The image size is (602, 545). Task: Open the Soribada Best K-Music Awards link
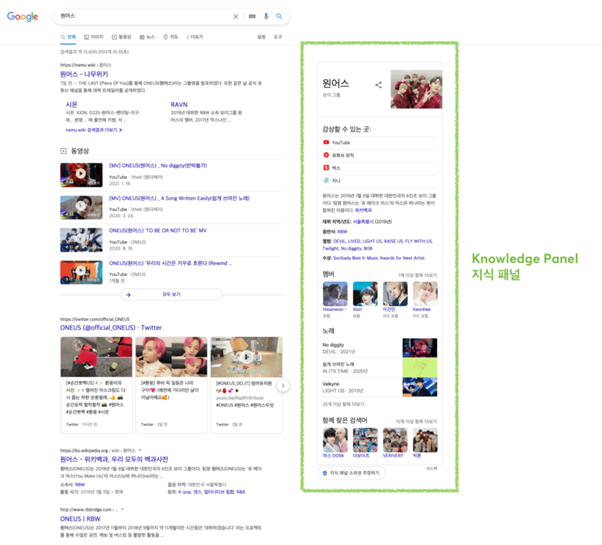[x=379, y=258]
